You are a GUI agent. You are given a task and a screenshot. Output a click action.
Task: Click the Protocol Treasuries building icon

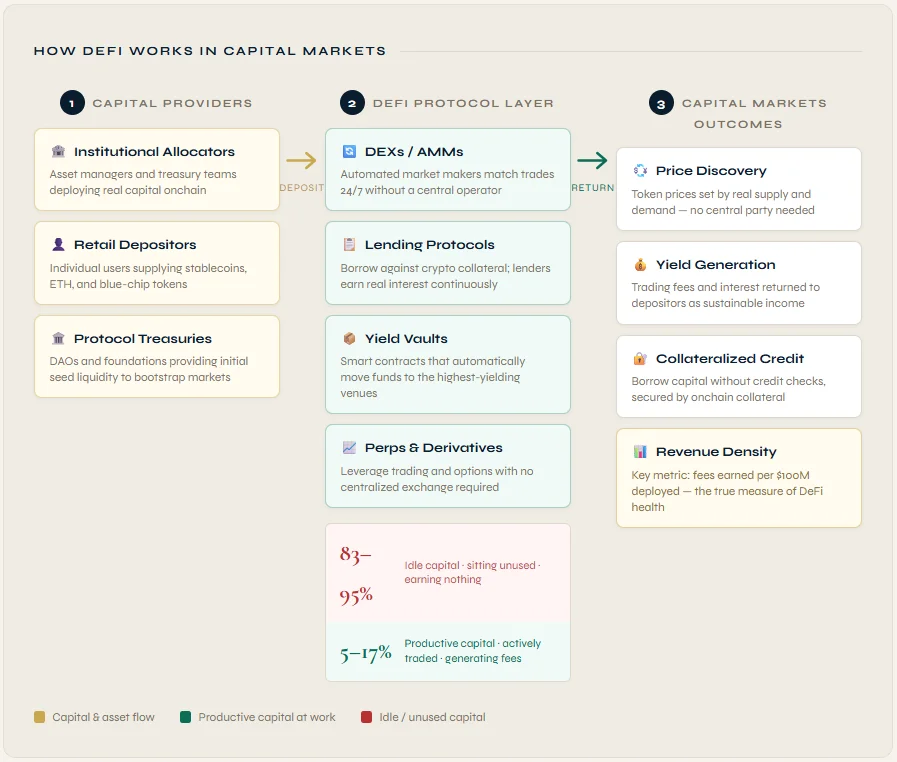58,339
